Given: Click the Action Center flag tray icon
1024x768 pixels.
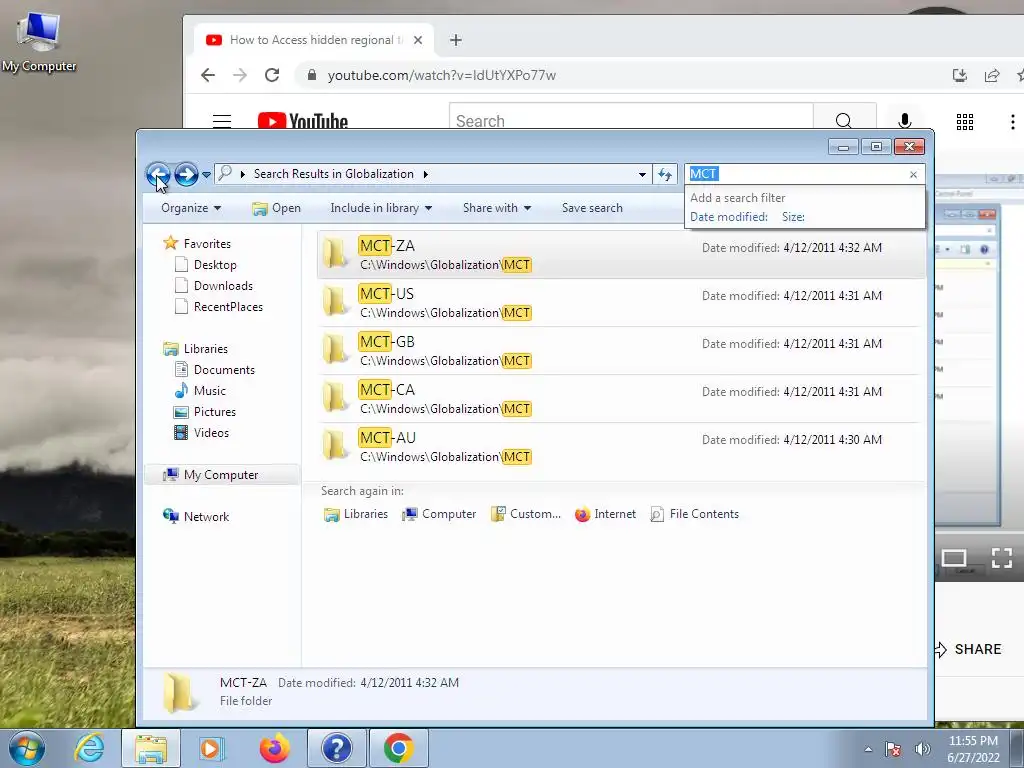Looking at the screenshot, I should click(893, 749).
